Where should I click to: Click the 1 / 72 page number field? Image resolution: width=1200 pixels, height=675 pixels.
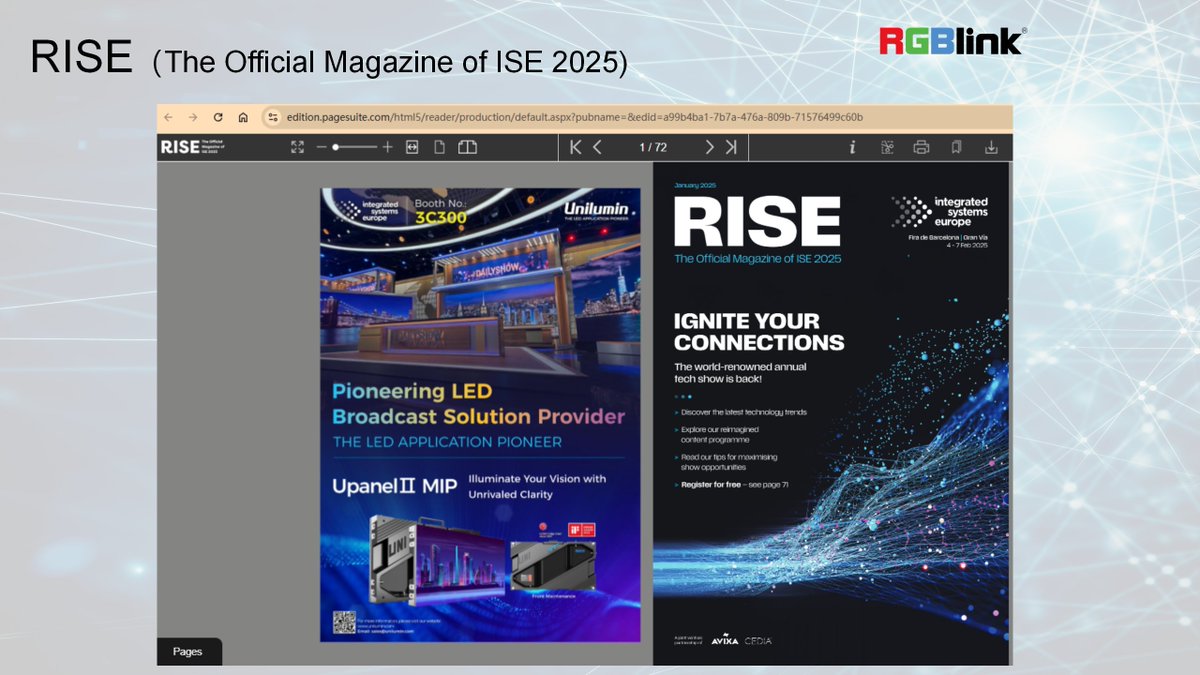pyautogui.click(x=654, y=147)
